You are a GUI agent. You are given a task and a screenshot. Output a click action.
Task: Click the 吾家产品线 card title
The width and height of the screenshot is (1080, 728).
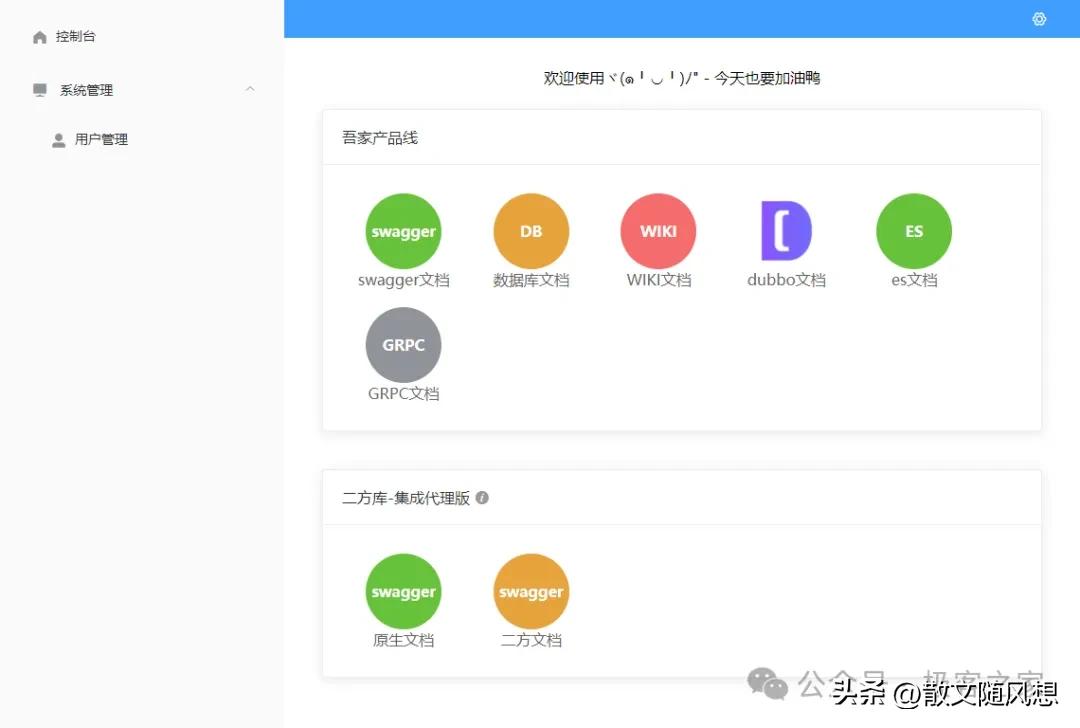pyautogui.click(x=380, y=138)
